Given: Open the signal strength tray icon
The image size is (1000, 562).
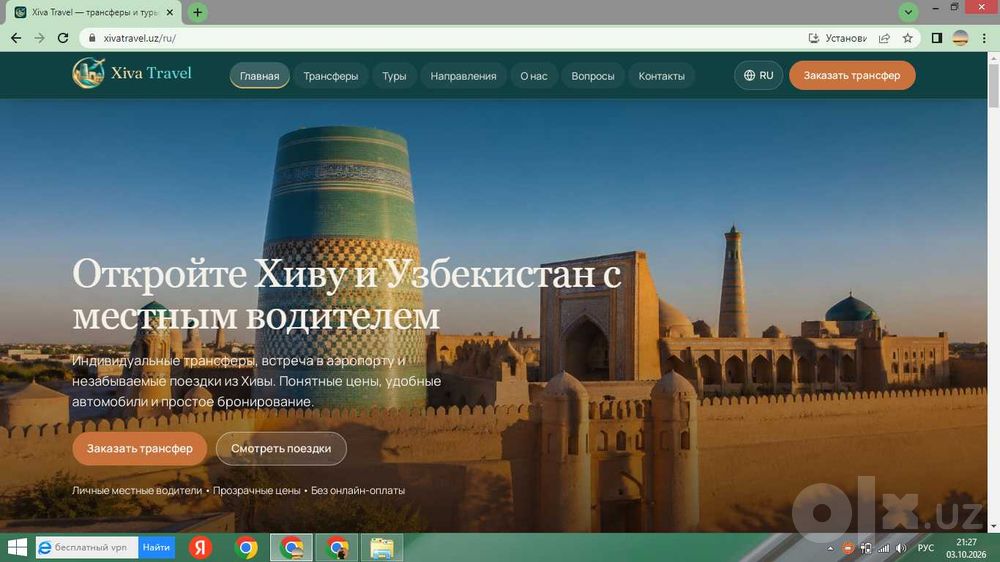Looking at the screenshot, I should click(883, 548).
